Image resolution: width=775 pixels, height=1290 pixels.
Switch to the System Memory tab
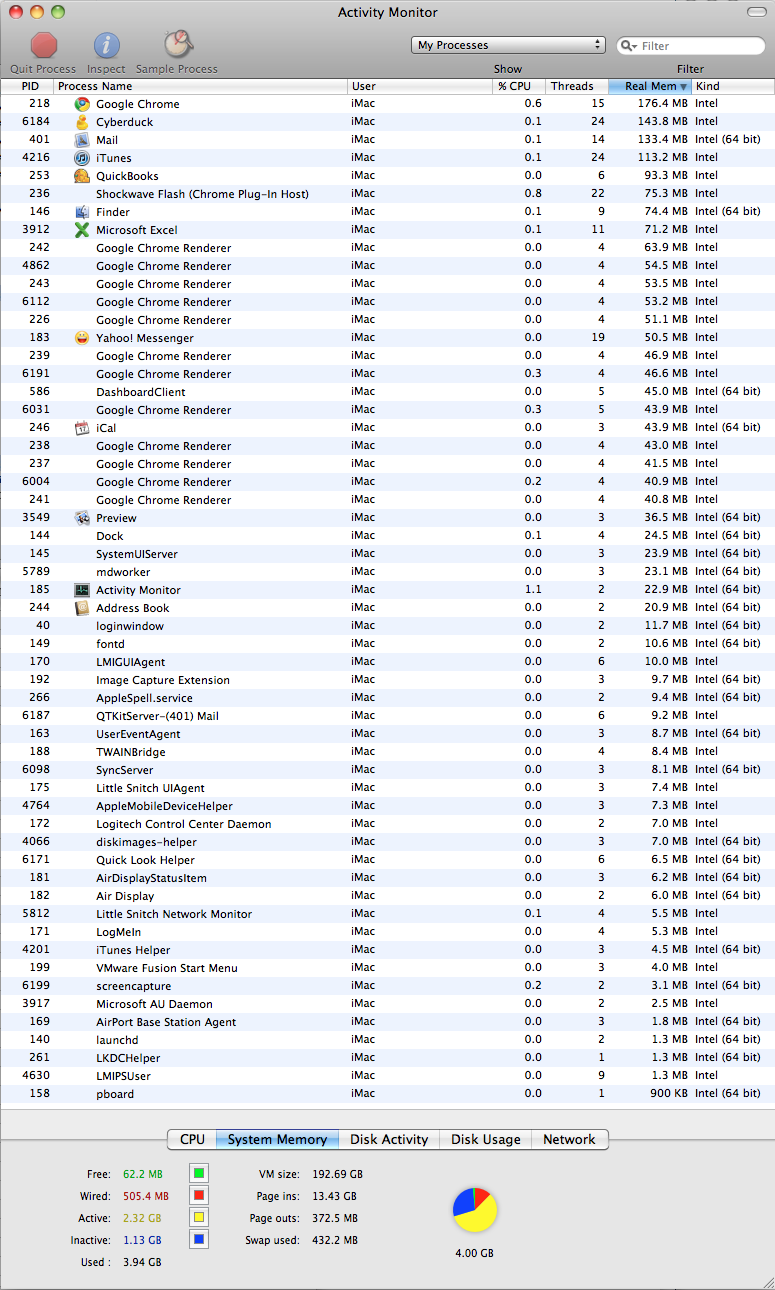(x=277, y=1139)
